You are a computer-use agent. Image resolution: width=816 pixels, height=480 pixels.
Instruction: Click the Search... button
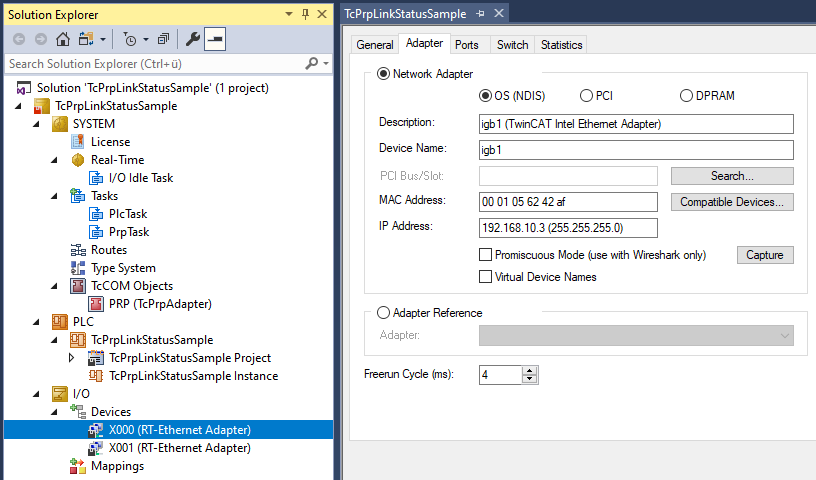pos(732,176)
